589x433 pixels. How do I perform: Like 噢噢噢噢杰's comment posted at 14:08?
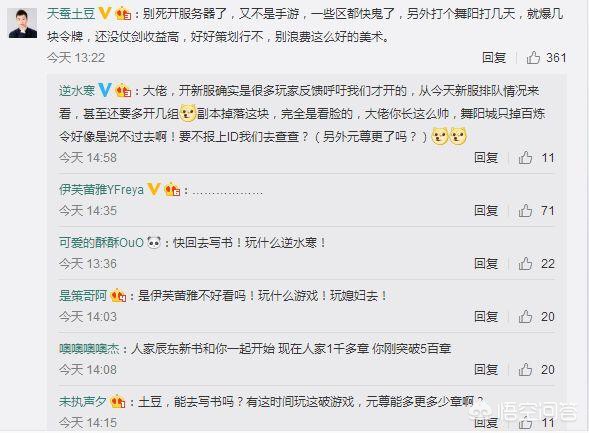(525, 370)
